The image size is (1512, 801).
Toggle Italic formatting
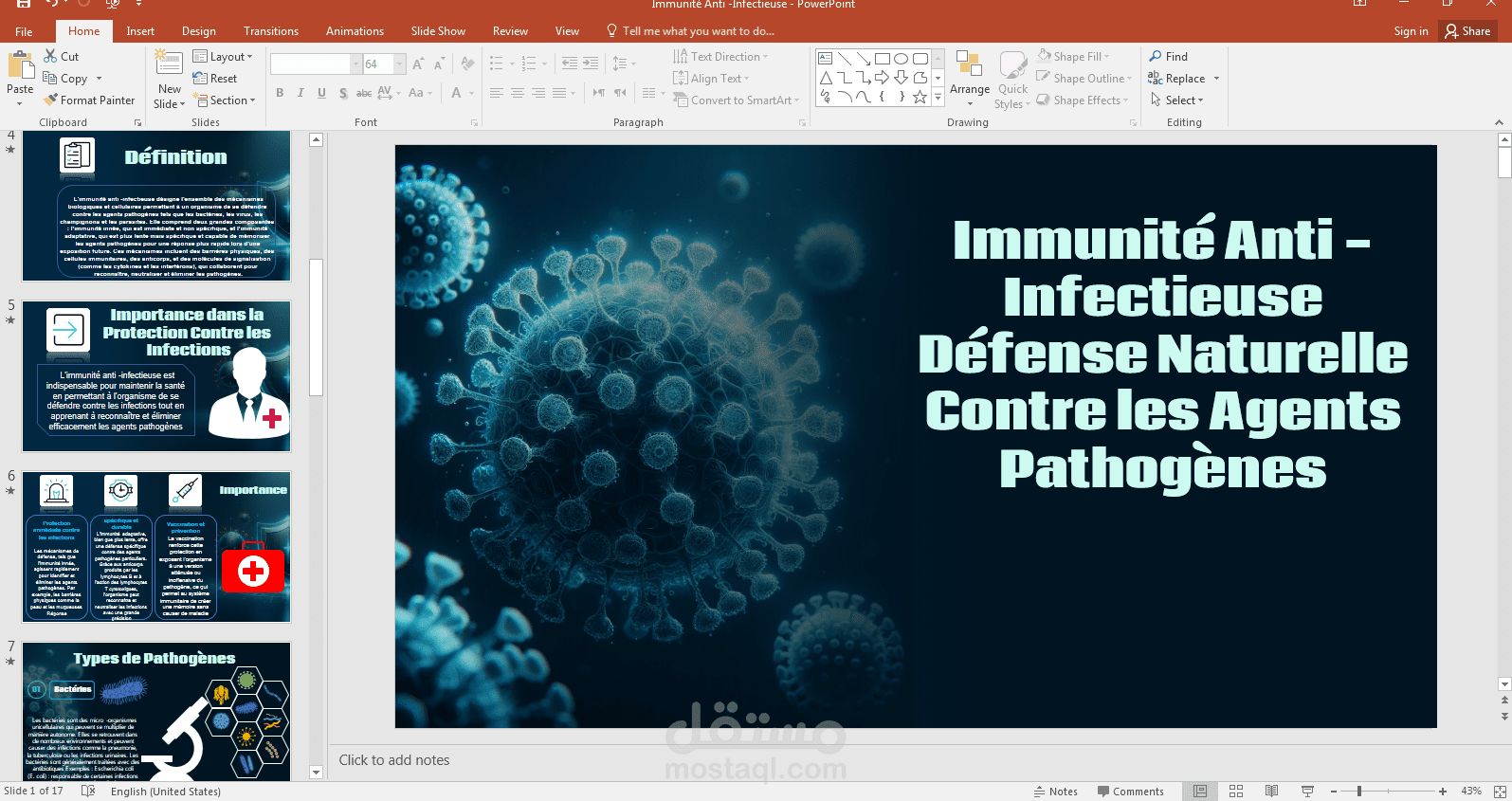coord(301,93)
